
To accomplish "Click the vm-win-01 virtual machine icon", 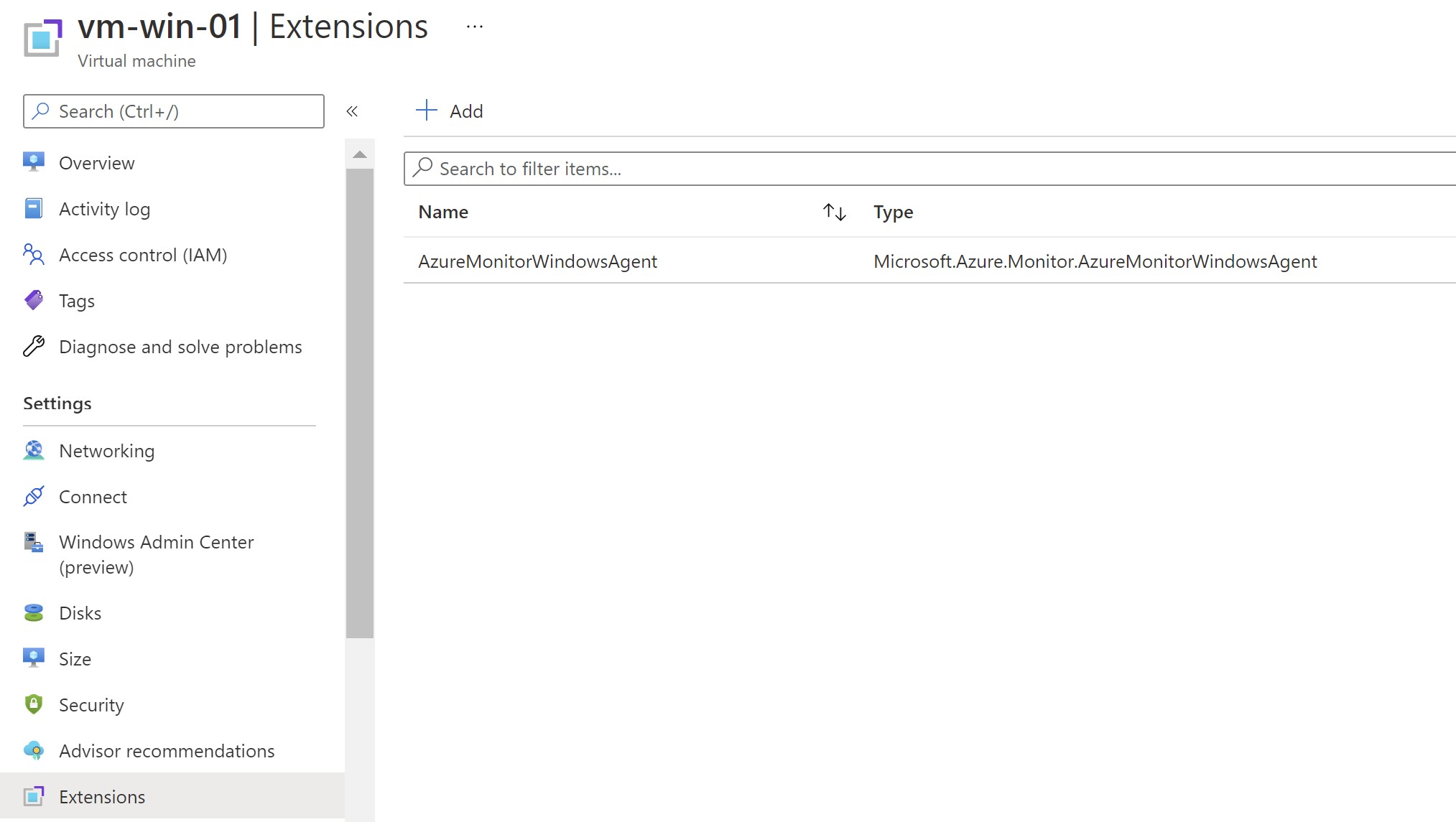I will (42, 38).
